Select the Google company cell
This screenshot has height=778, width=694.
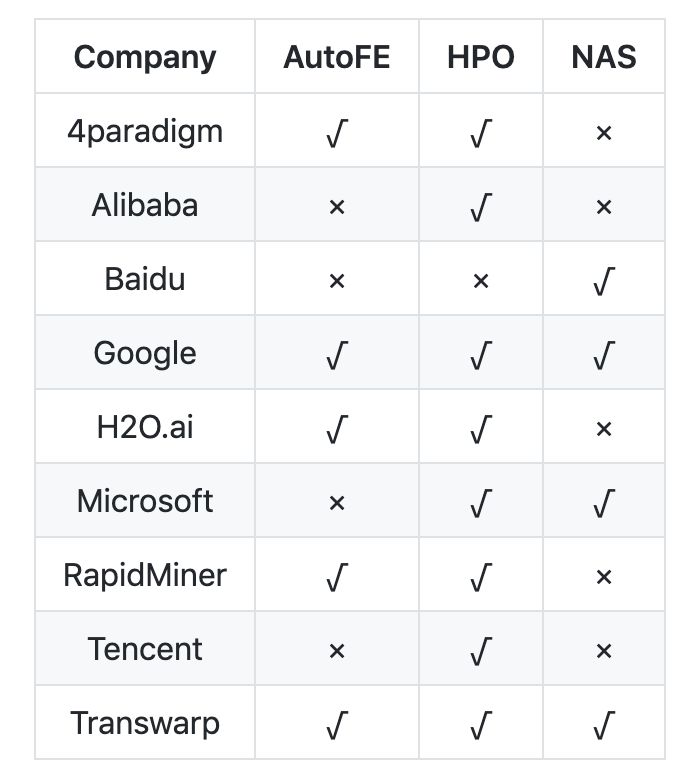coord(145,353)
